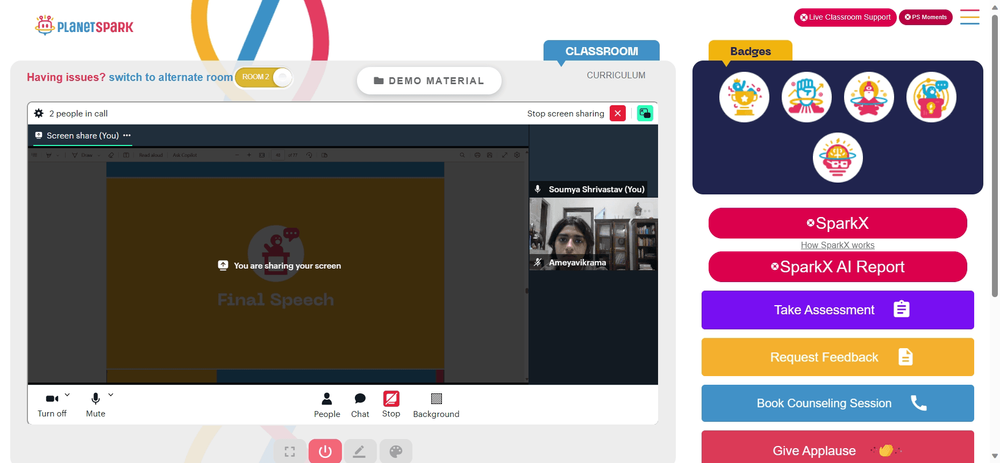1000x463 pixels.
Task: Click the Request Feedback button
Action: click(x=837, y=357)
